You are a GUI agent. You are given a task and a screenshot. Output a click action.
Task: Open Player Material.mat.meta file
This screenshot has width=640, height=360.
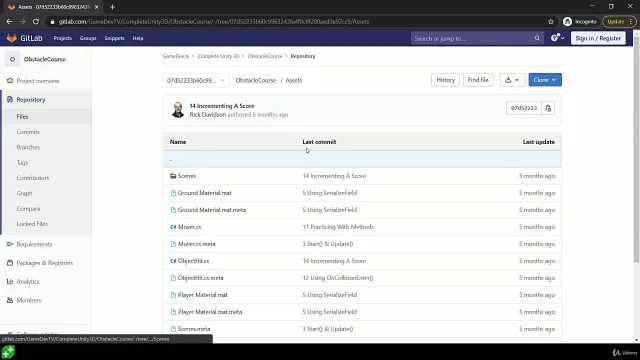pyautogui.click(x=210, y=312)
